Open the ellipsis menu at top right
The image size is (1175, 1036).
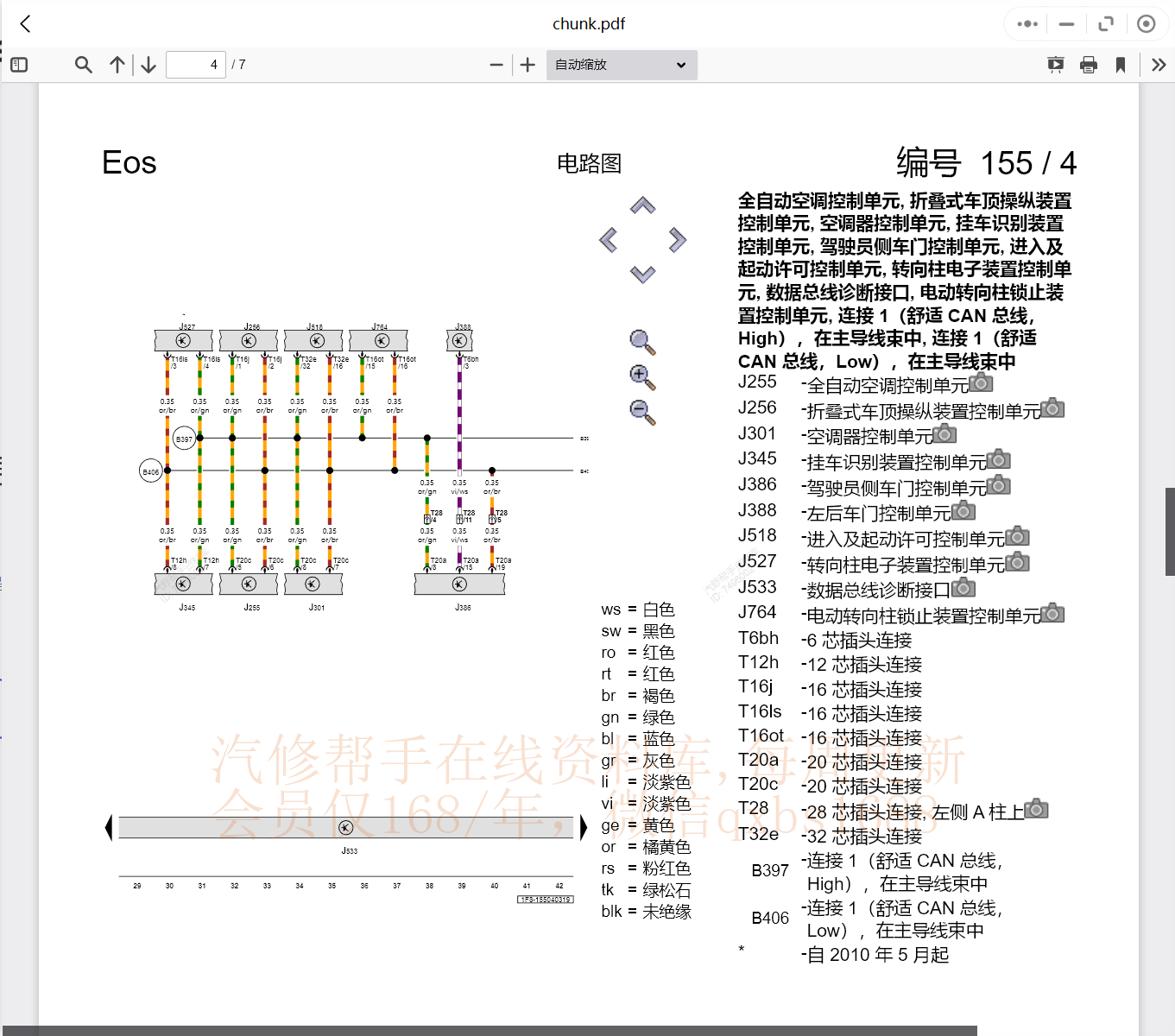[x=1026, y=23]
